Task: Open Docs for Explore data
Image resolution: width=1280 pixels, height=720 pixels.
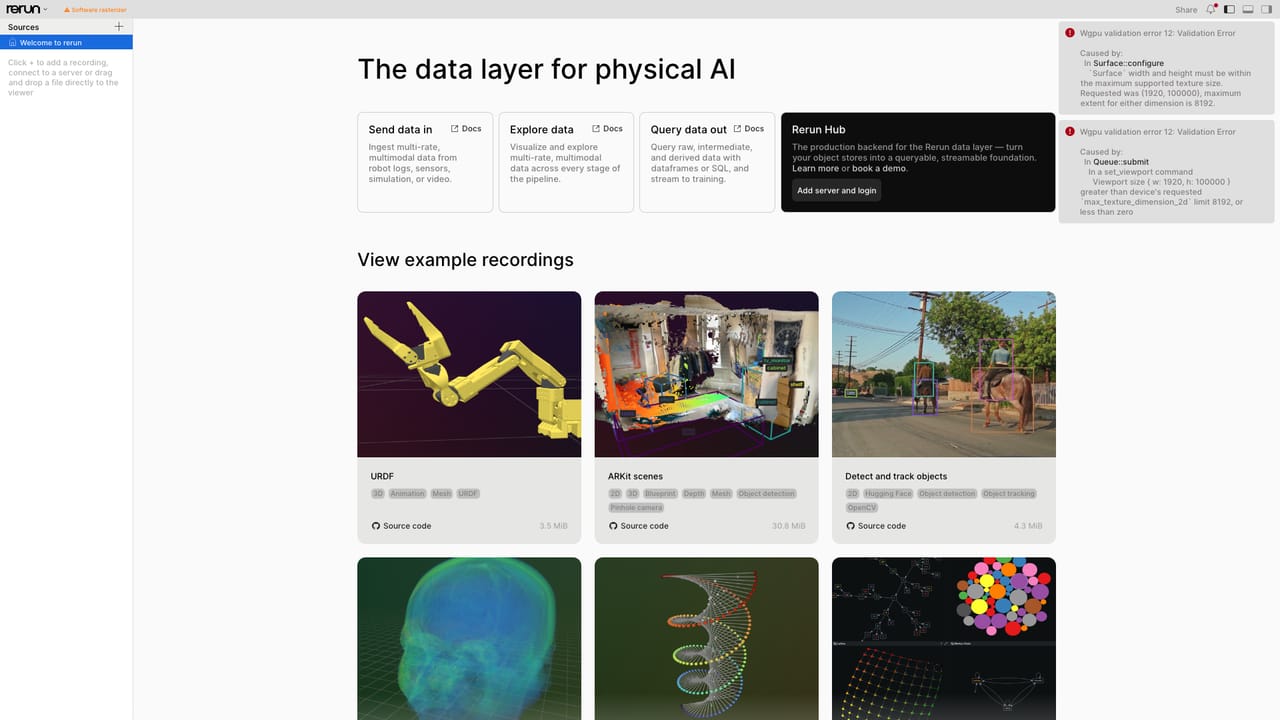Action: [x=607, y=129]
